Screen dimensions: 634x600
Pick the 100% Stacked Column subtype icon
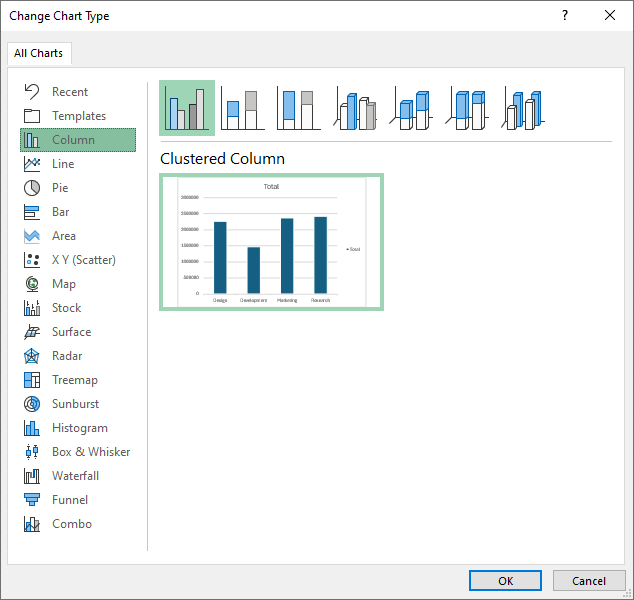point(299,109)
